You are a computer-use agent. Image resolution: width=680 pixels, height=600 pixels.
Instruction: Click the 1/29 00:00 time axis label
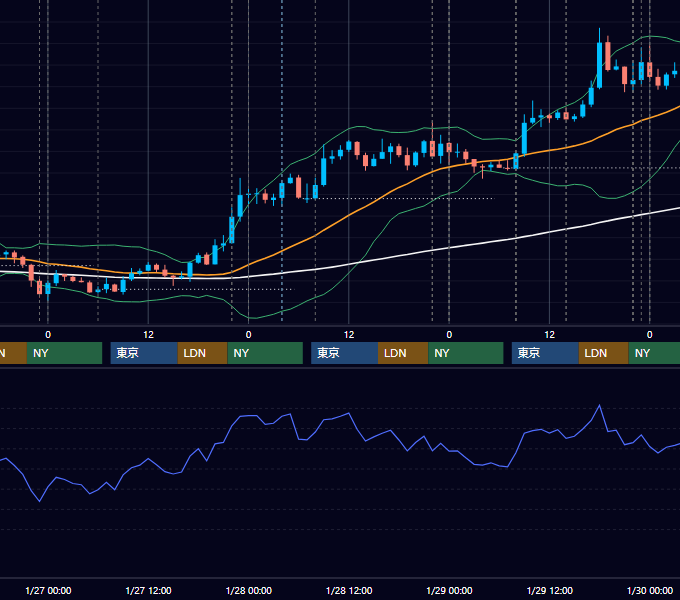(x=449, y=590)
